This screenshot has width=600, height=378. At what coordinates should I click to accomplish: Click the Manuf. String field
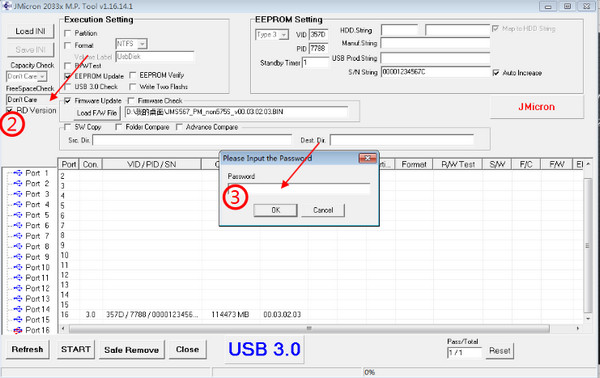(x=435, y=43)
